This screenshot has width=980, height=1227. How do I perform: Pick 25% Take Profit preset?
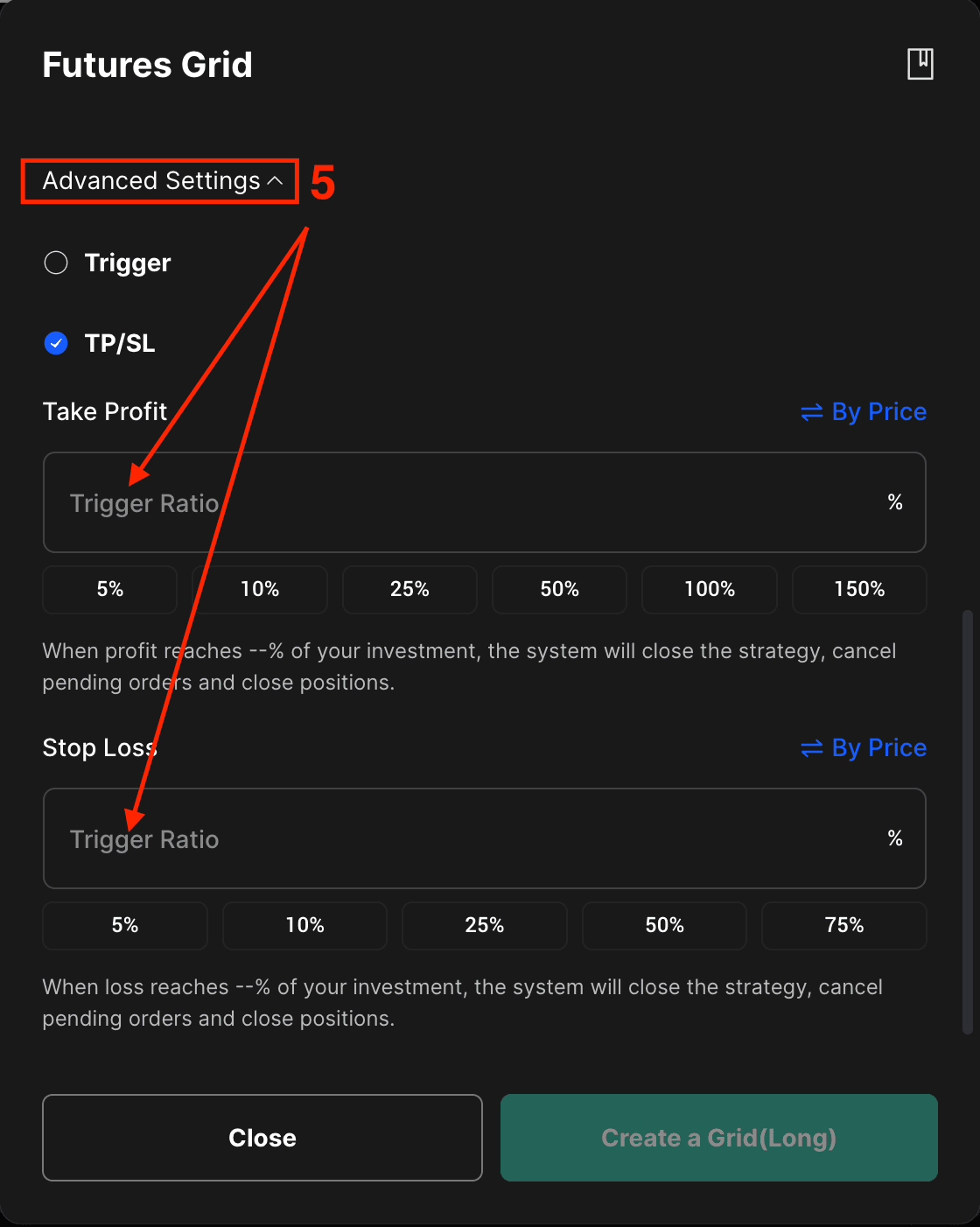(x=409, y=589)
